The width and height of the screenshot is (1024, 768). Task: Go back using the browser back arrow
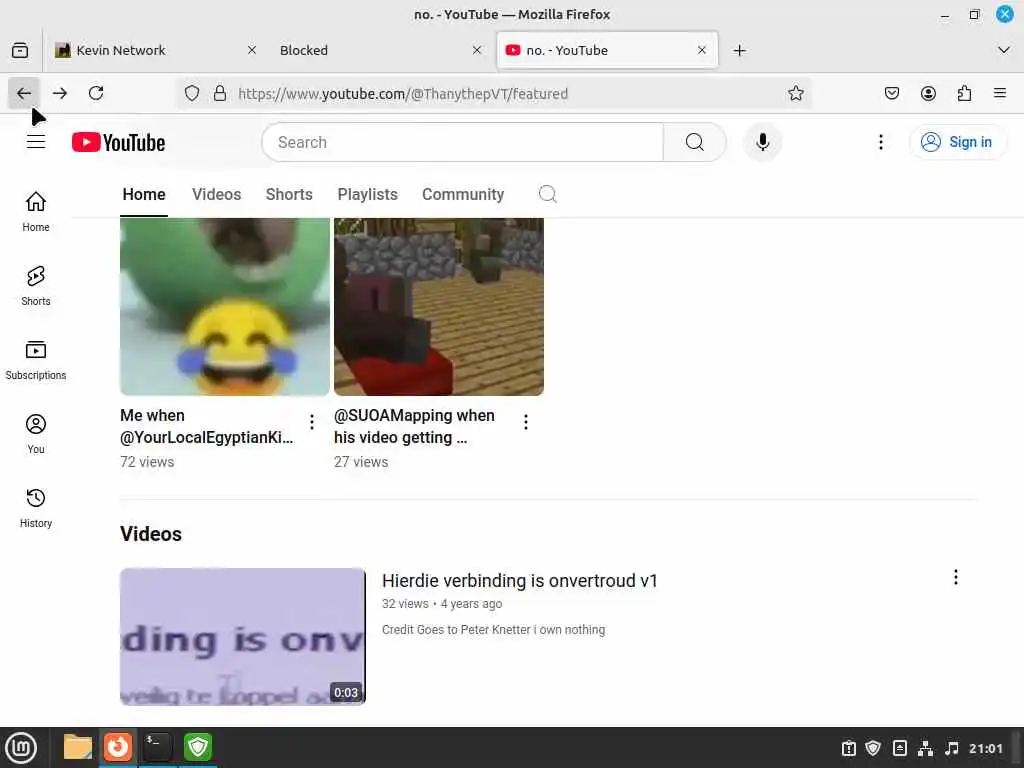click(x=24, y=93)
